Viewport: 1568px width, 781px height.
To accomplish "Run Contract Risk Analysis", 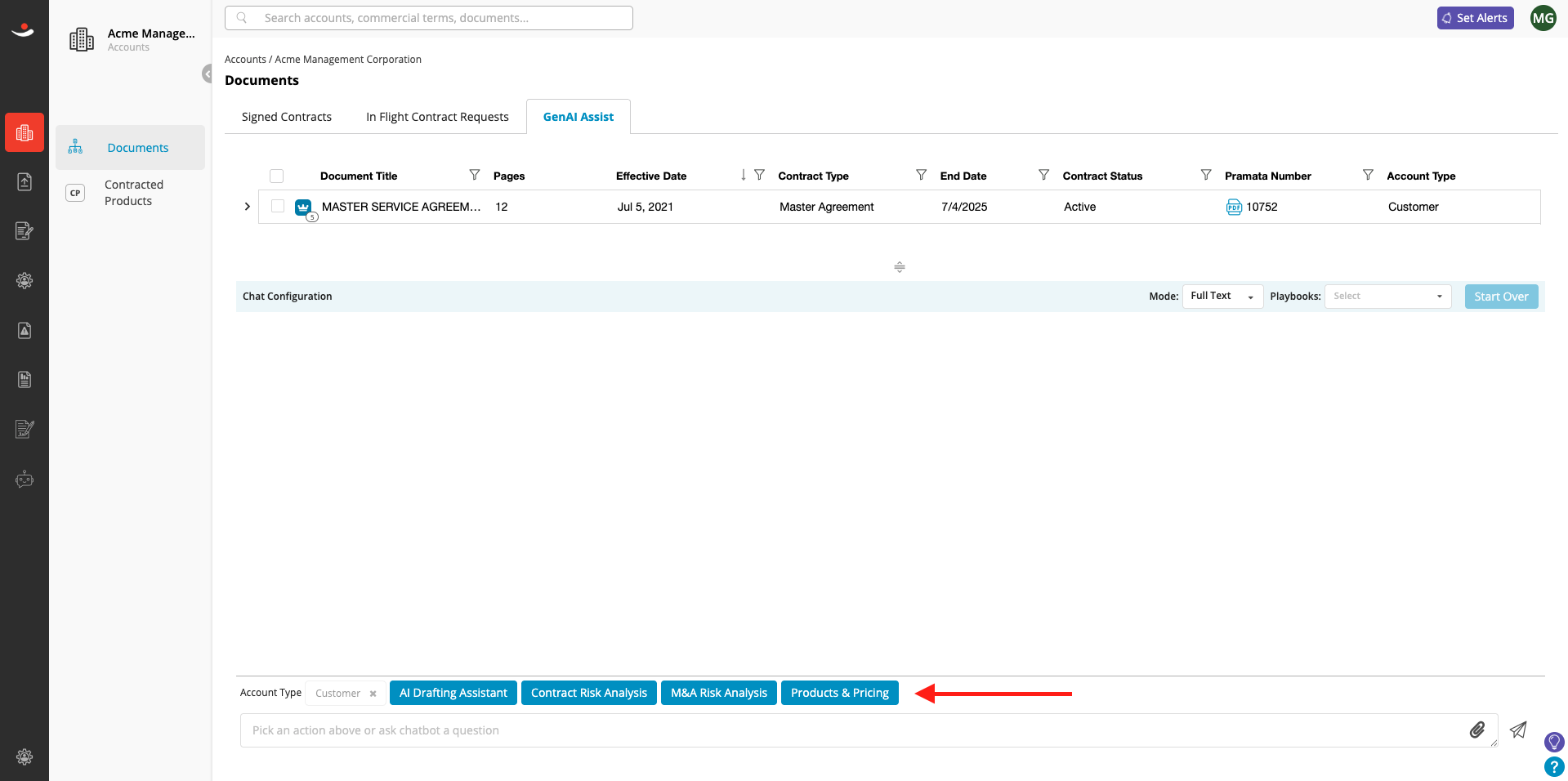I will pos(589,693).
